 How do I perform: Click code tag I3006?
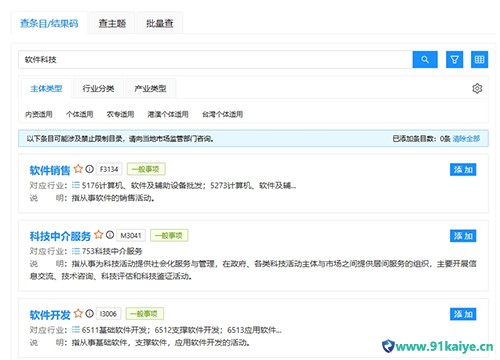109,314
